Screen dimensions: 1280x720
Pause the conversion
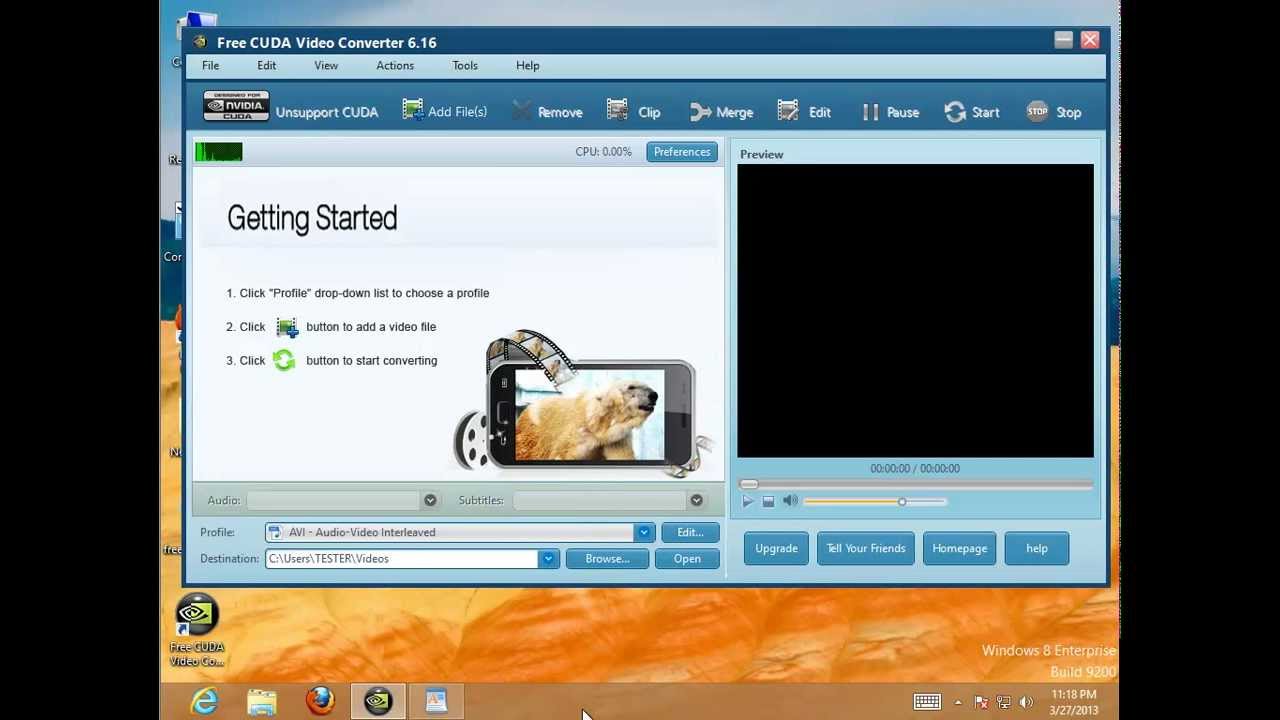890,112
